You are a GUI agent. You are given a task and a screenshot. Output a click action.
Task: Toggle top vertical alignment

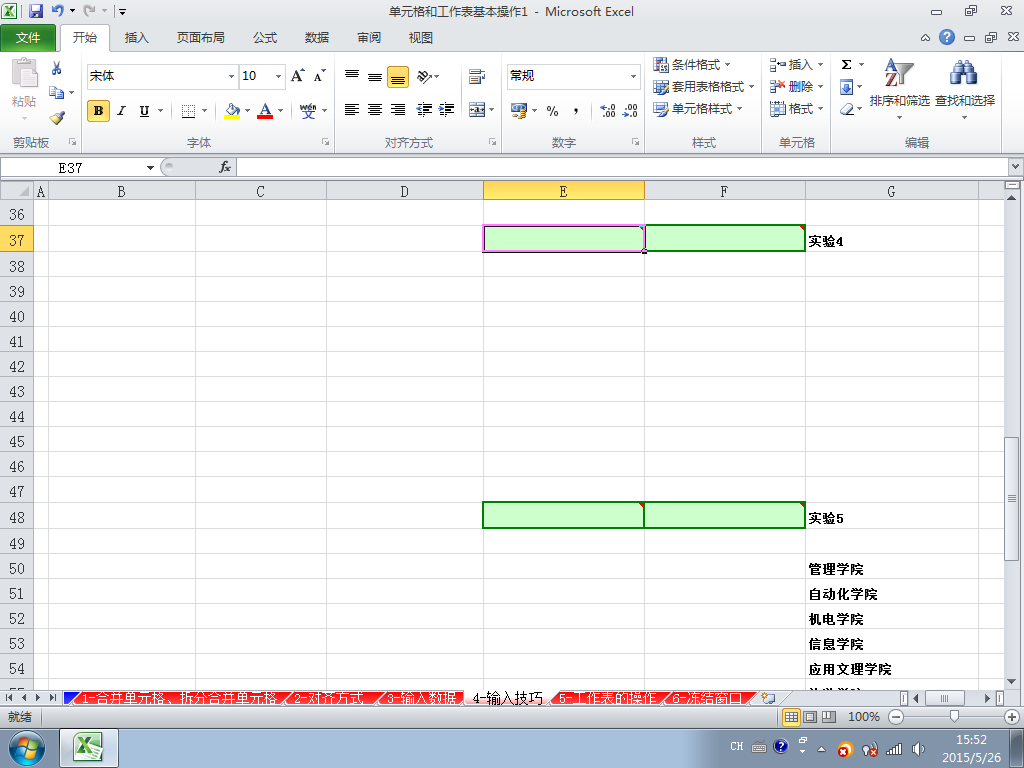pos(352,76)
